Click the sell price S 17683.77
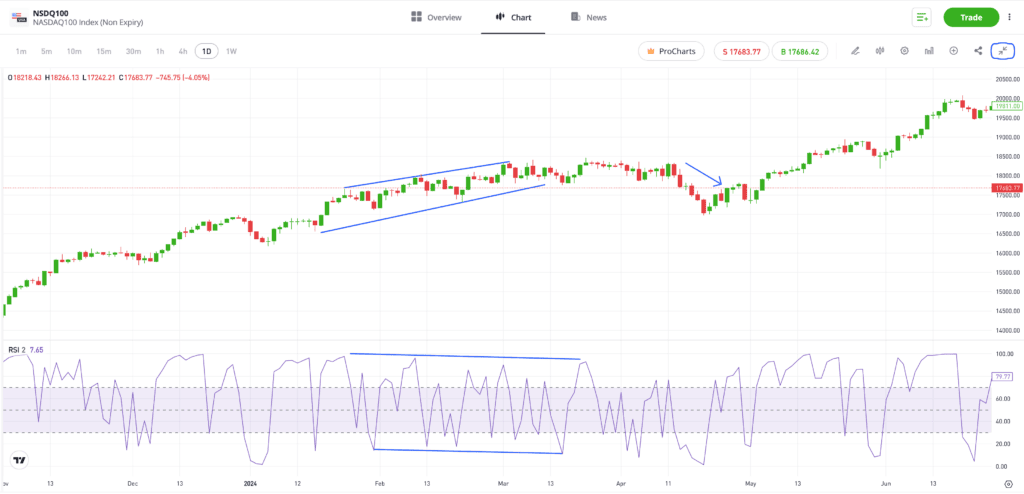Image resolution: width=1024 pixels, height=494 pixels. point(741,51)
